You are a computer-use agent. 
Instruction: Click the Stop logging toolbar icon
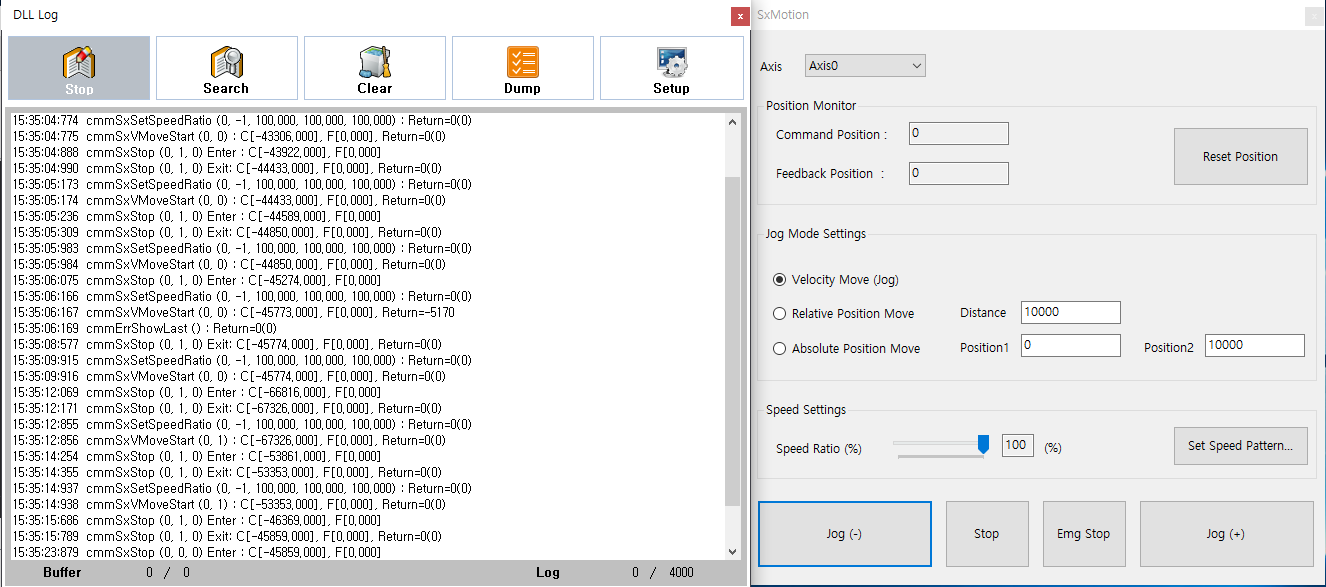click(x=79, y=68)
